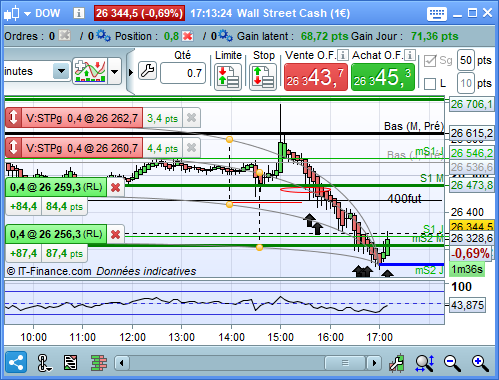
Task: Open the on-screen keyboard shortcut icon
Action: [436, 14]
